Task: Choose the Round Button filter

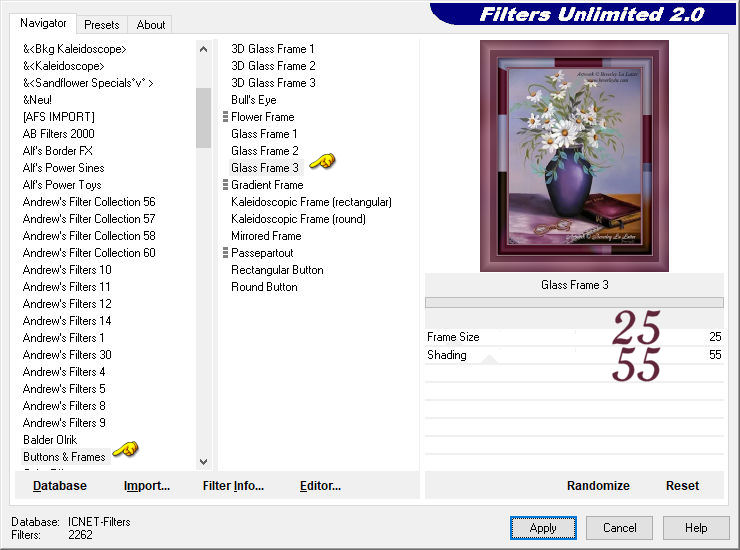Action: pyautogui.click(x=264, y=287)
